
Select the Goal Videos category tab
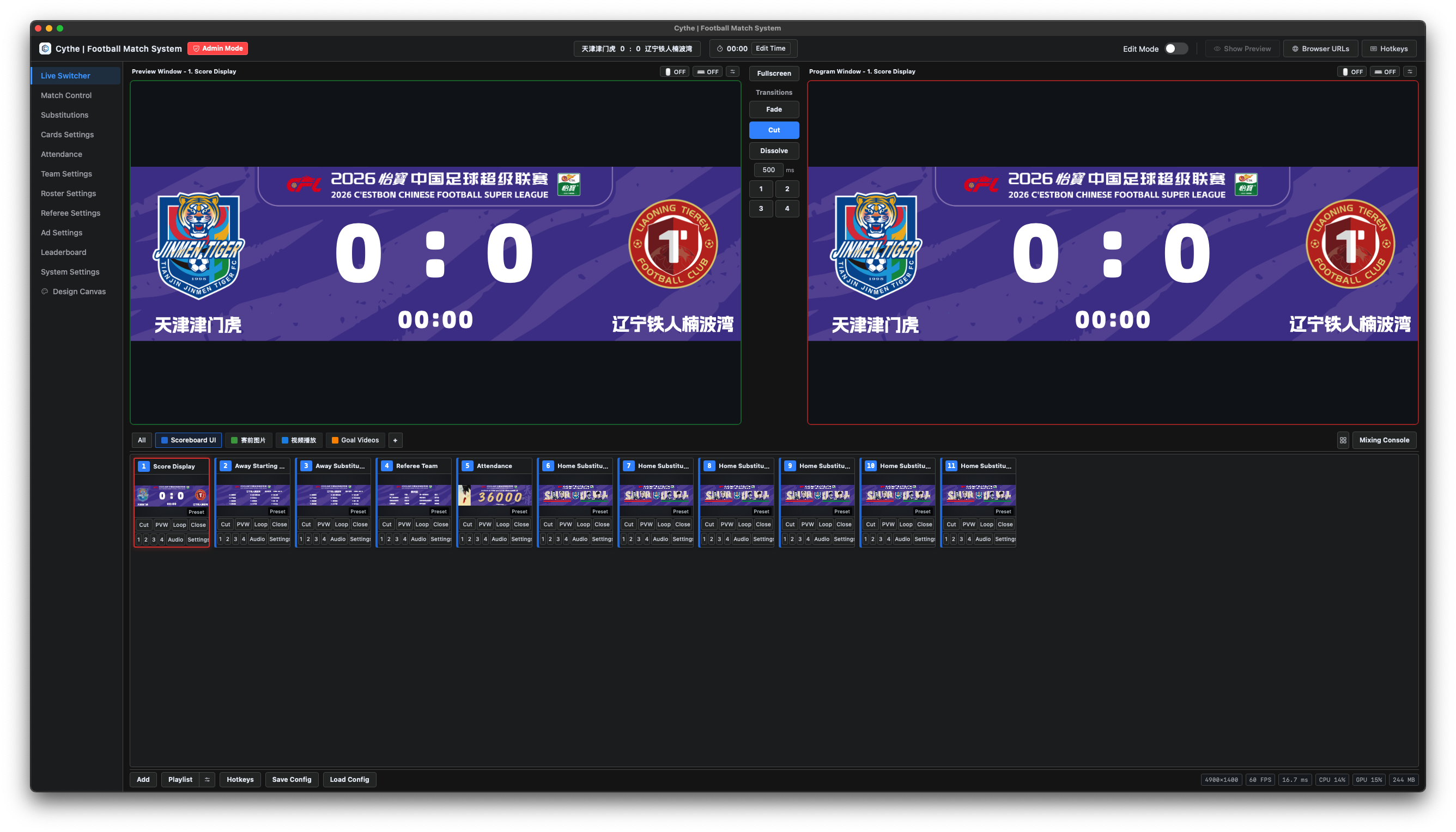[355, 440]
